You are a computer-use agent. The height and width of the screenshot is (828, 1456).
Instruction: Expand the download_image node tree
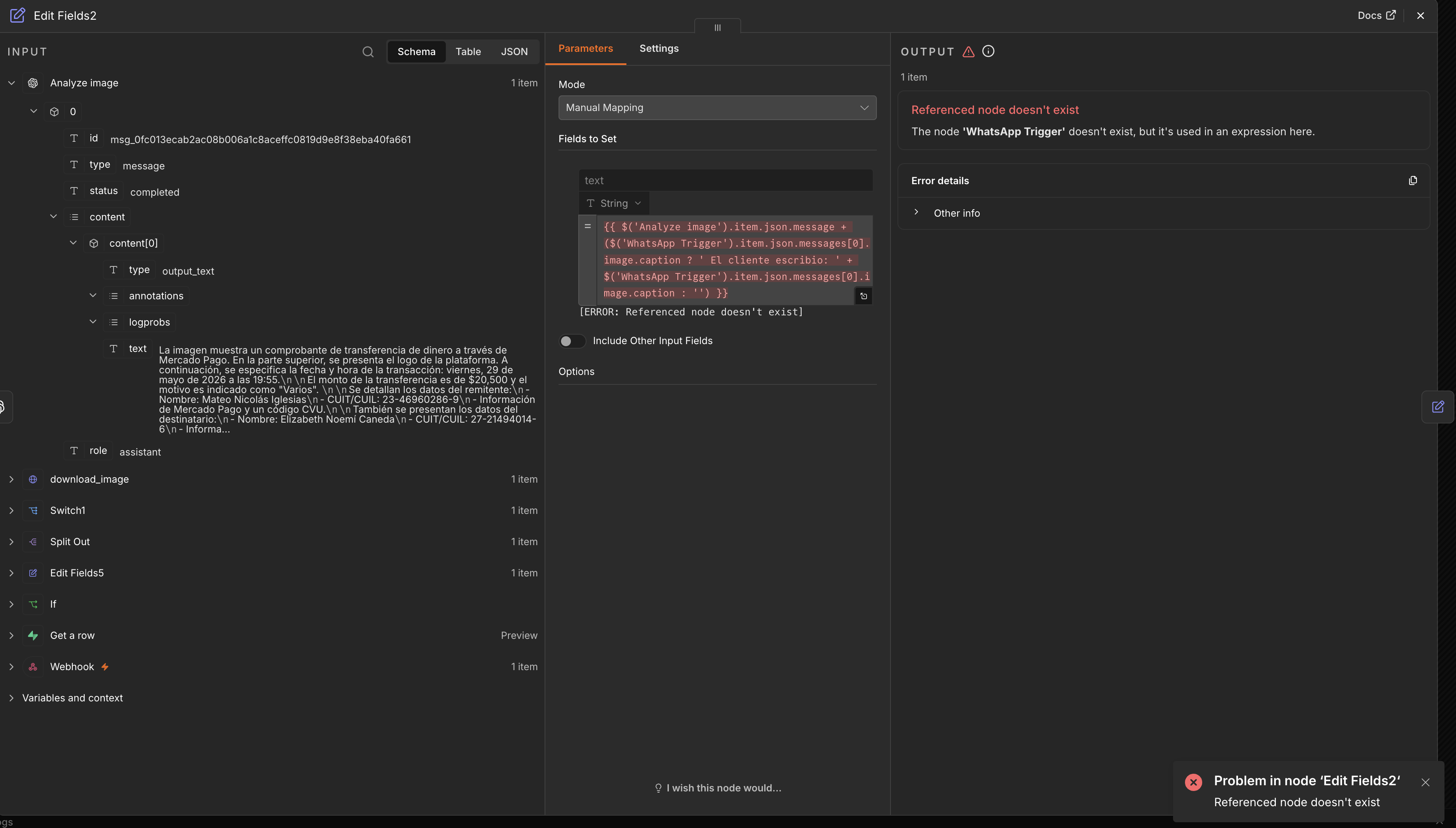12,479
